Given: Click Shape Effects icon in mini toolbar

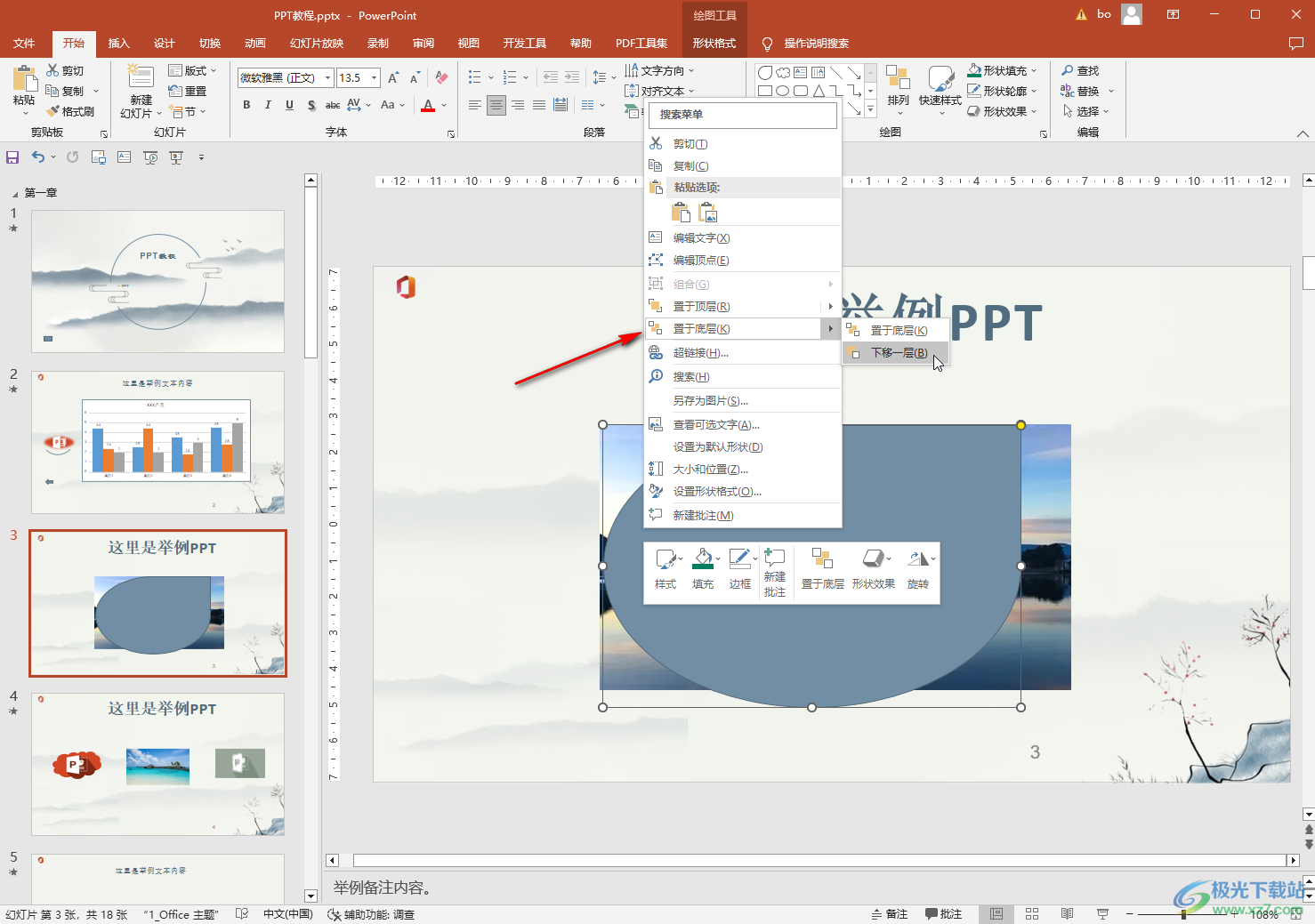Looking at the screenshot, I should pyautogui.click(x=873, y=558).
